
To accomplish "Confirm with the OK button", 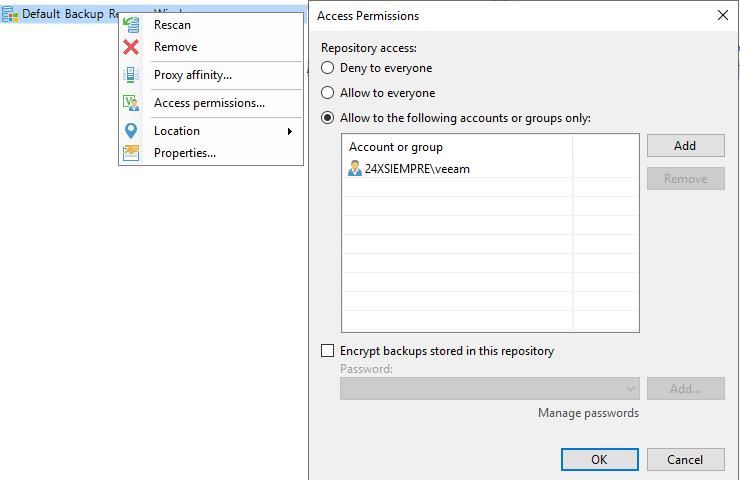I will (599, 460).
